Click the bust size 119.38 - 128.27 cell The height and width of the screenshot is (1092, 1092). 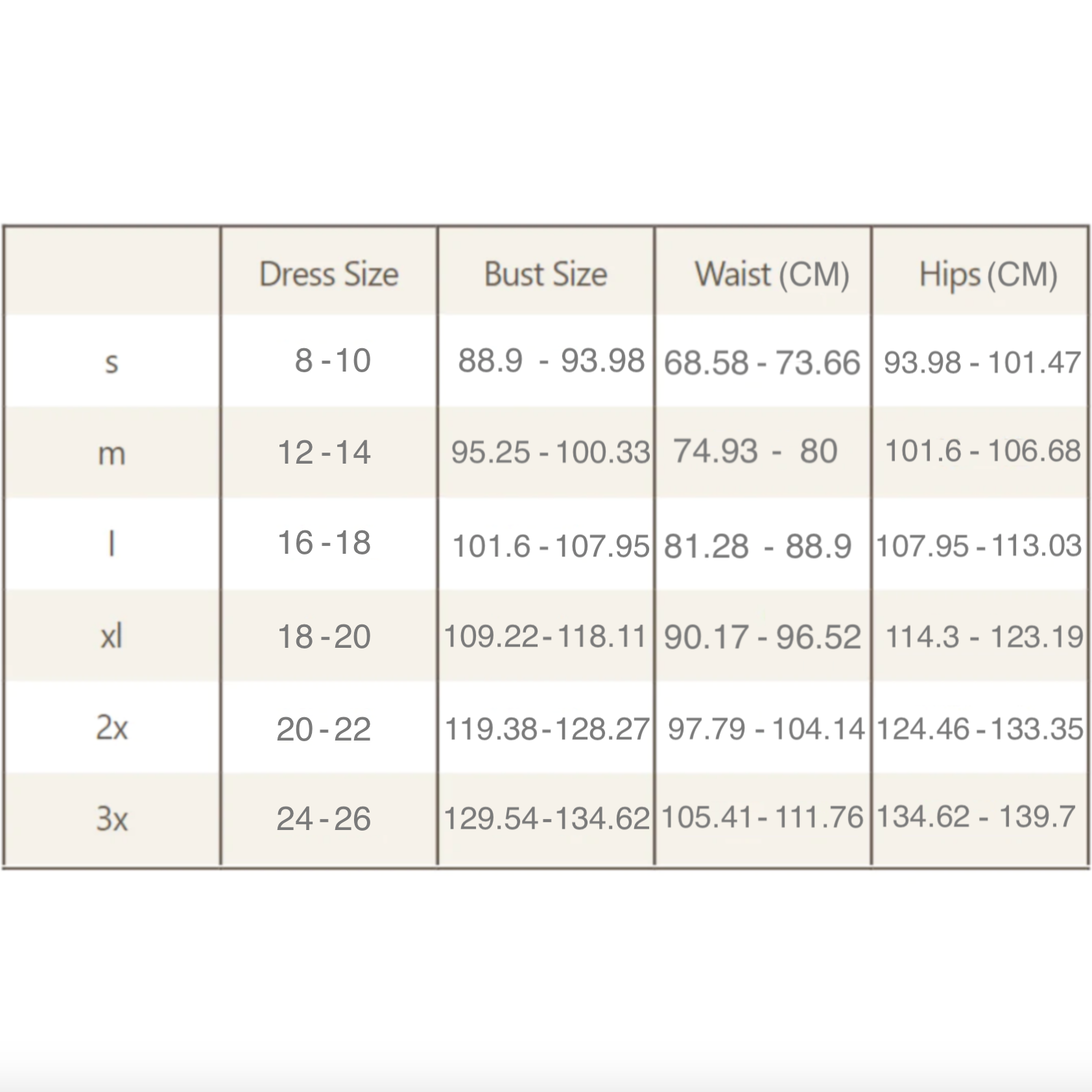(x=547, y=730)
